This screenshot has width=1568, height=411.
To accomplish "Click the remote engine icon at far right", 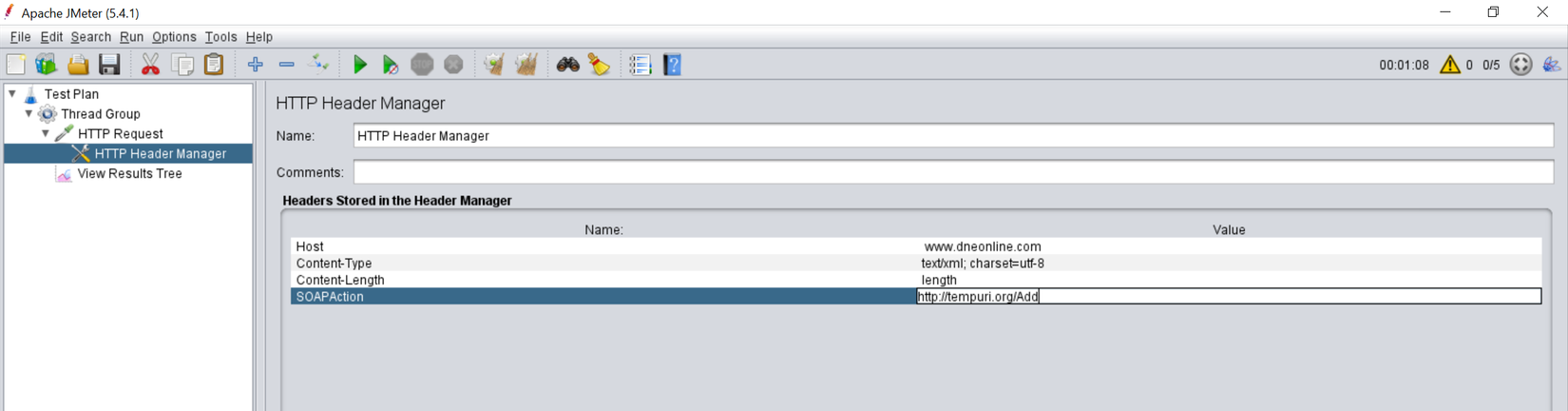I will 1552,65.
